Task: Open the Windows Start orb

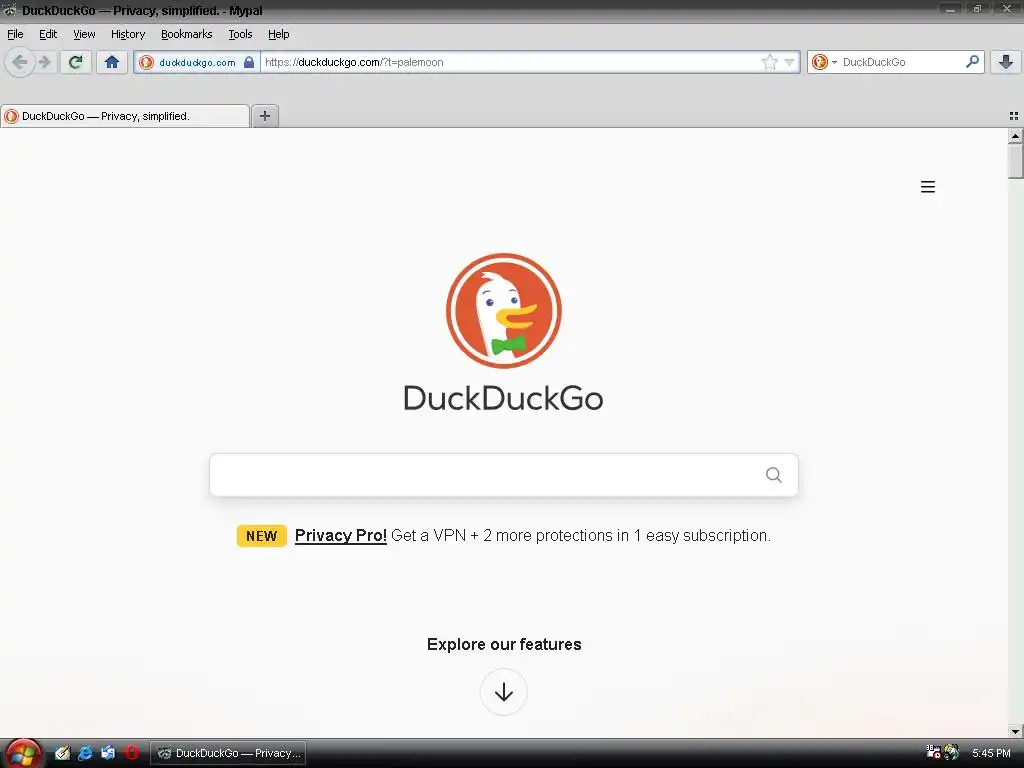Action: 23,753
